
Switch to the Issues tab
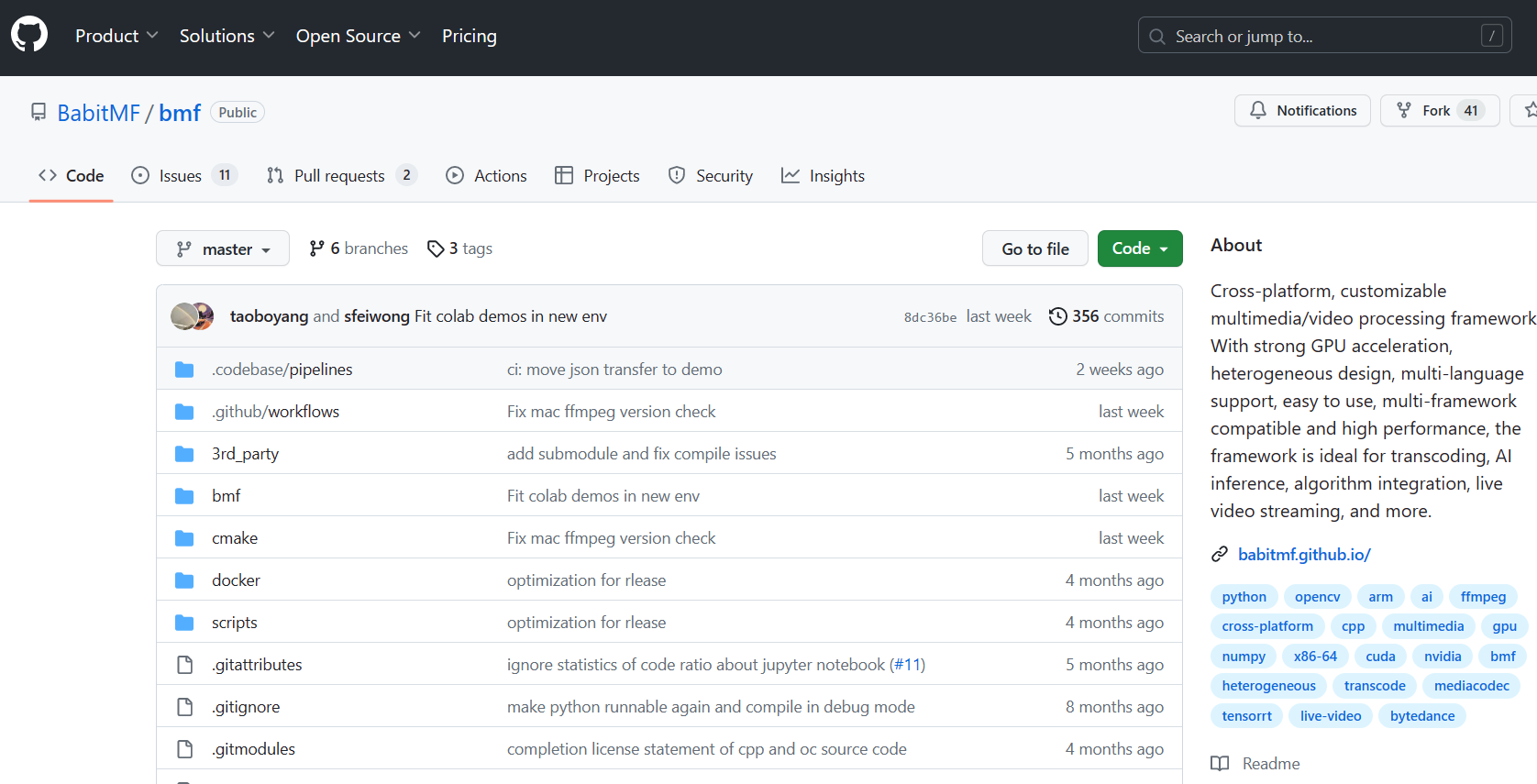click(182, 175)
